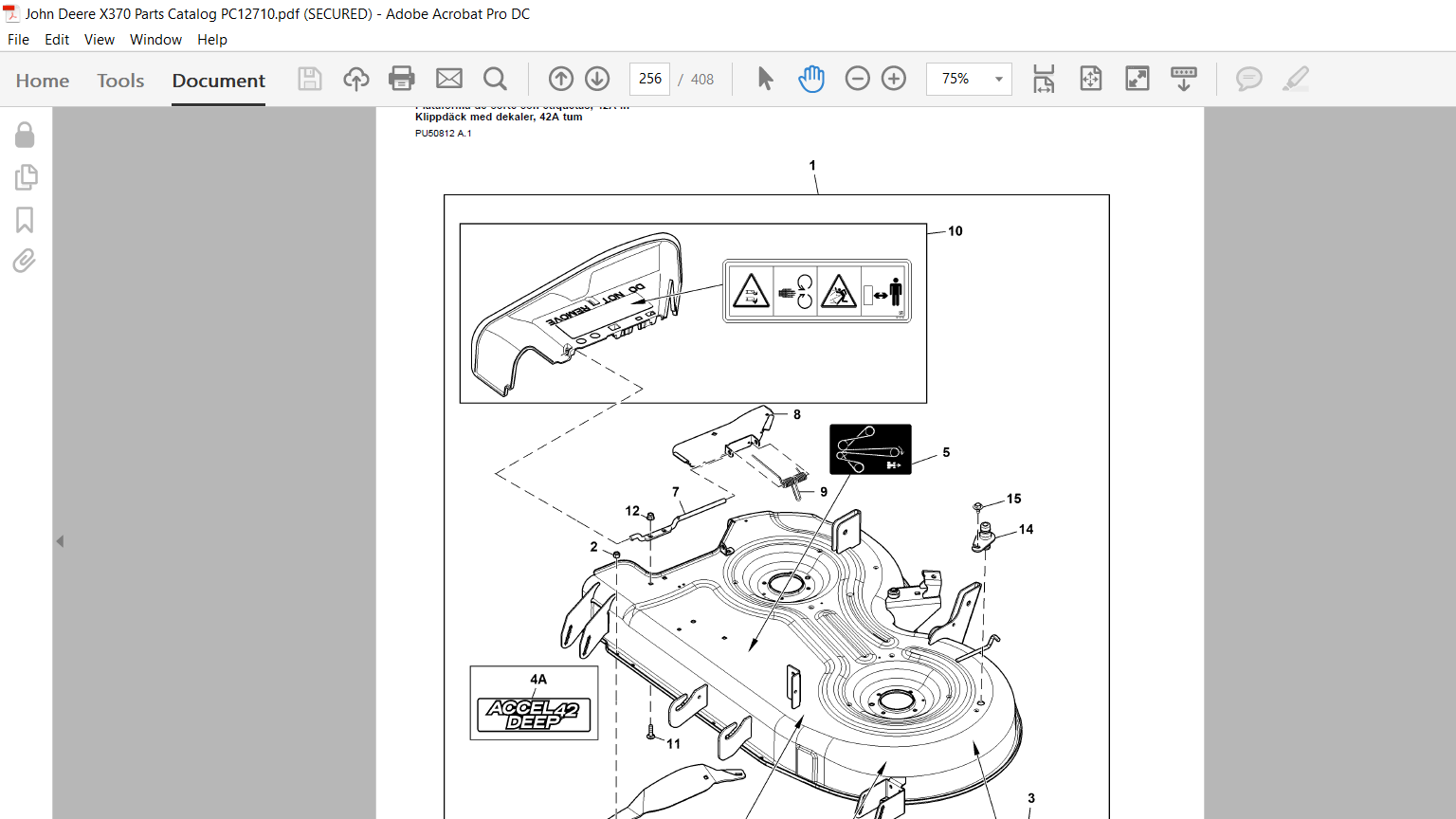Click the Adobe PDF title bar icon
This screenshot has height=819, width=1456.
pyautogui.click(x=11, y=13)
